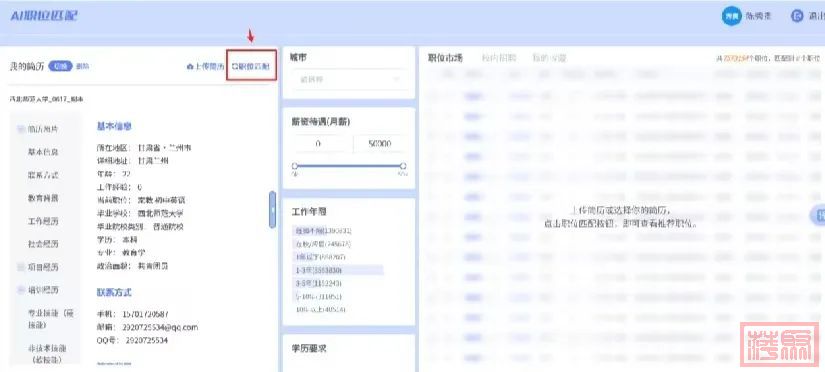Go to 专业技能（硬技能） in resume outline

[51, 319]
